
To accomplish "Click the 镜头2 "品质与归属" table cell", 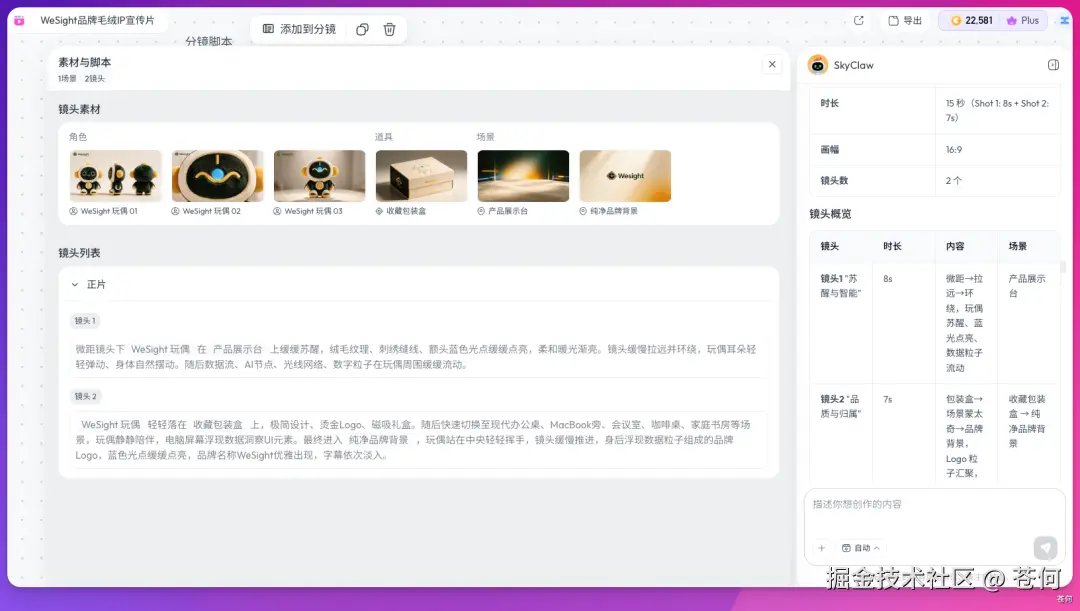I will click(841, 434).
